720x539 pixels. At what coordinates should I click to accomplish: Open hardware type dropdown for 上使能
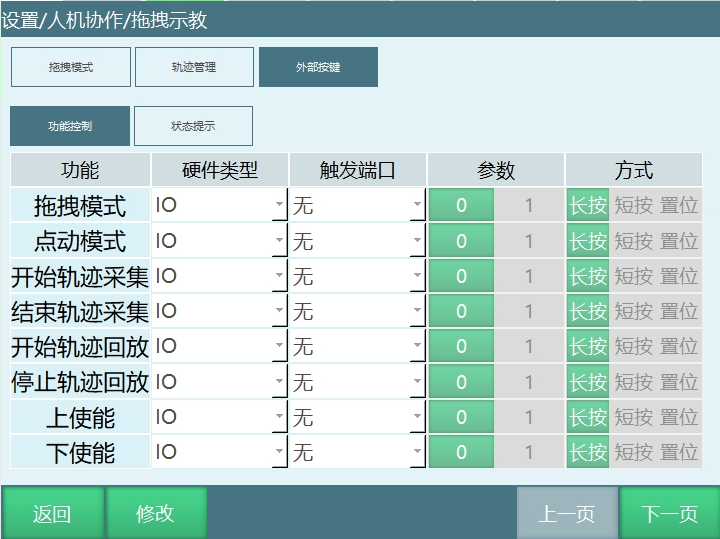click(219, 417)
